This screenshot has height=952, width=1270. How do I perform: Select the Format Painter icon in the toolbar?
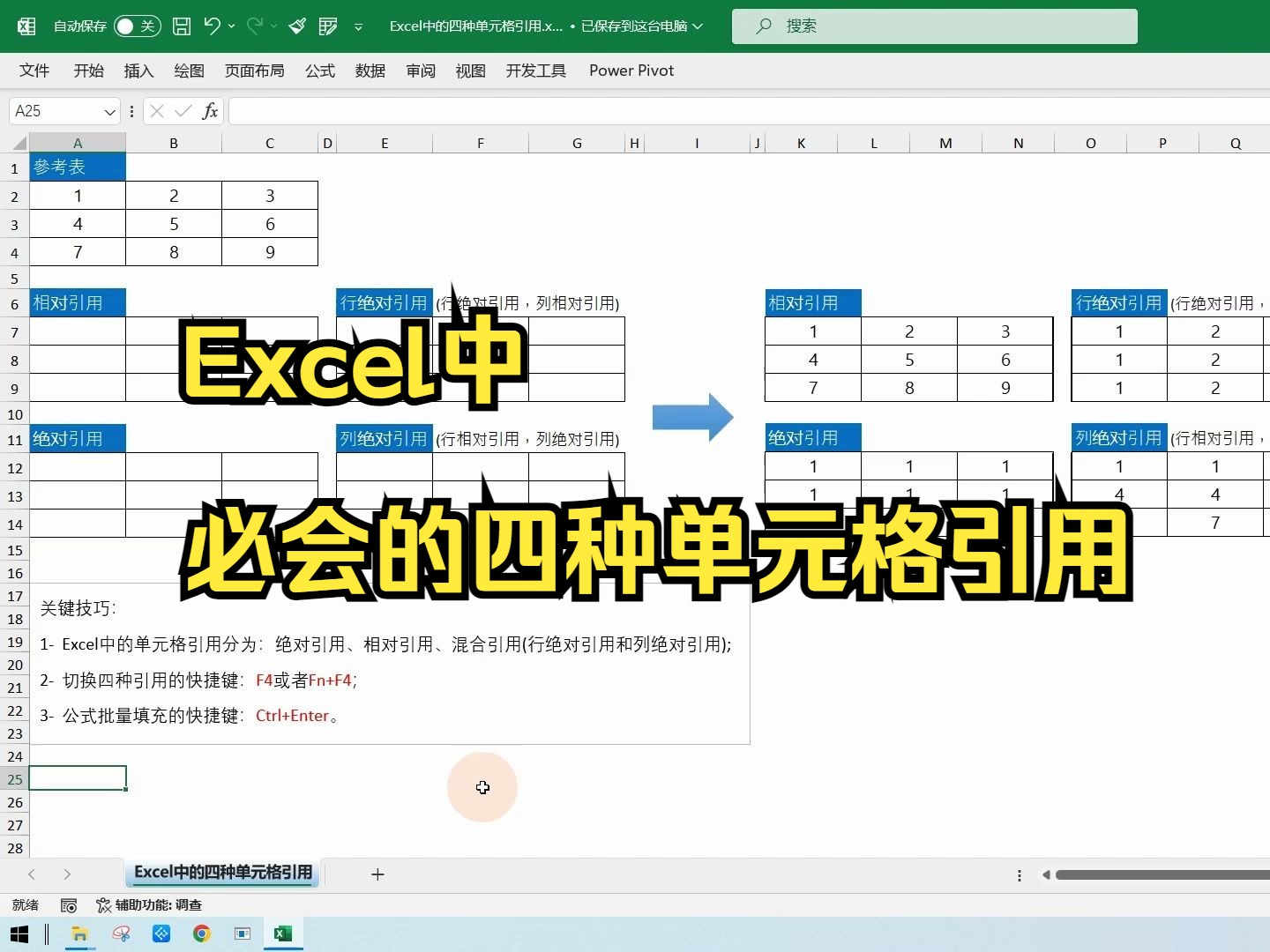point(297,26)
